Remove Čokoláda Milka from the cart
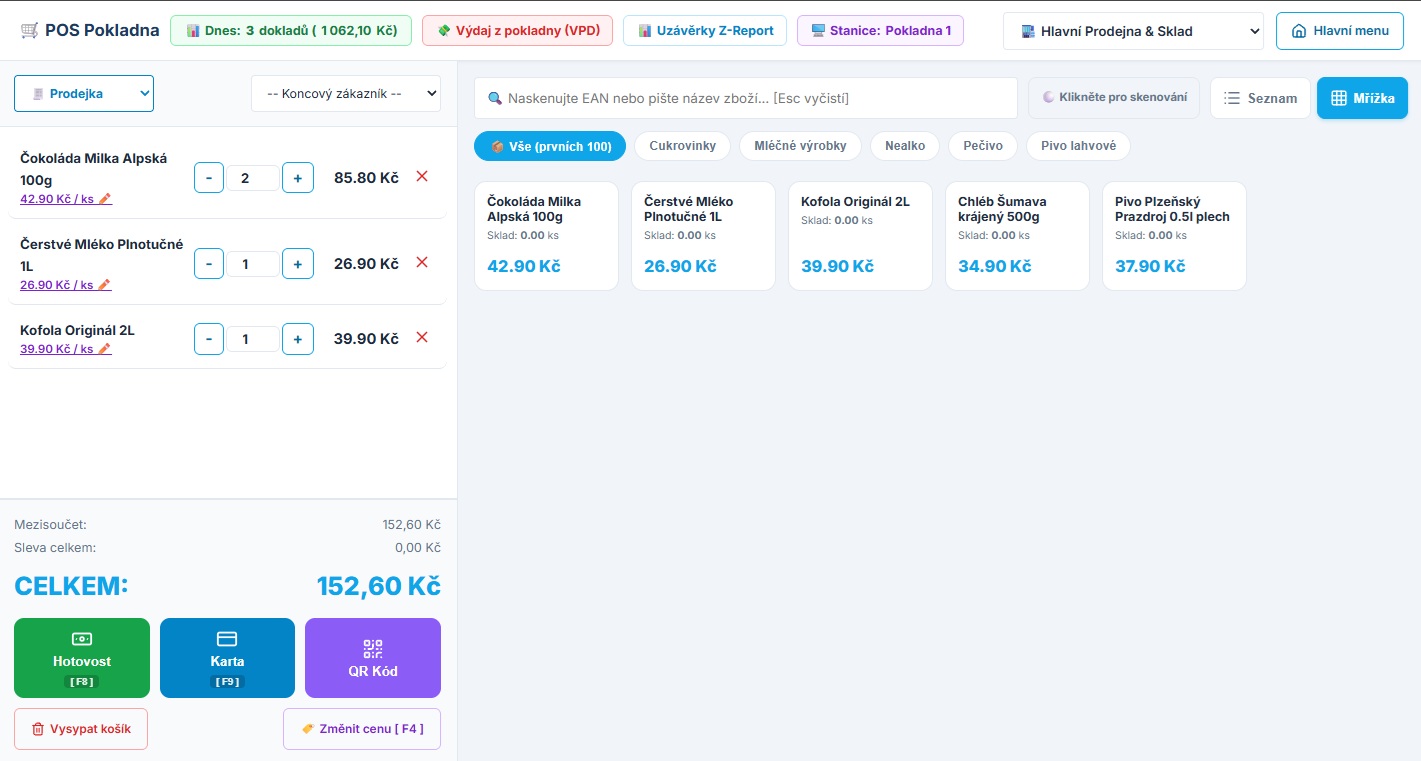The image size is (1421, 761). pos(422,177)
